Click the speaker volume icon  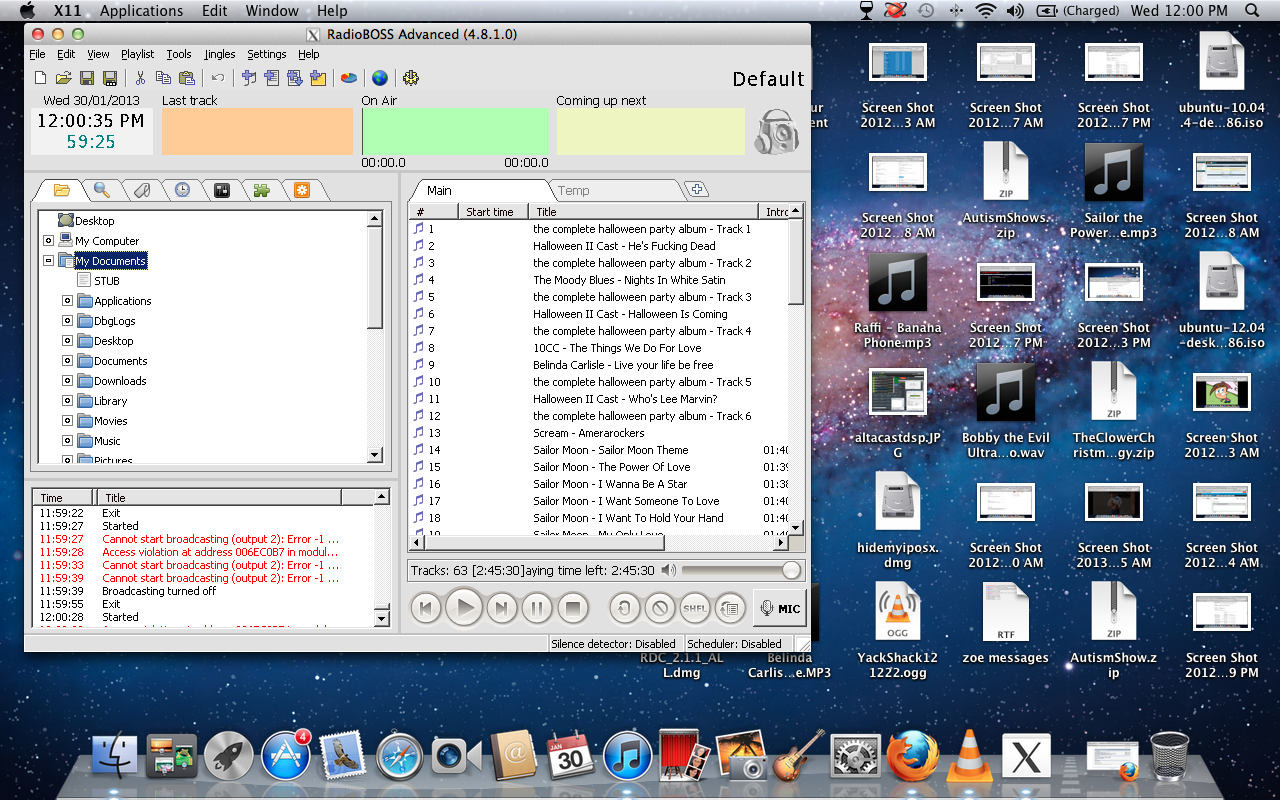pyautogui.click(x=668, y=570)
